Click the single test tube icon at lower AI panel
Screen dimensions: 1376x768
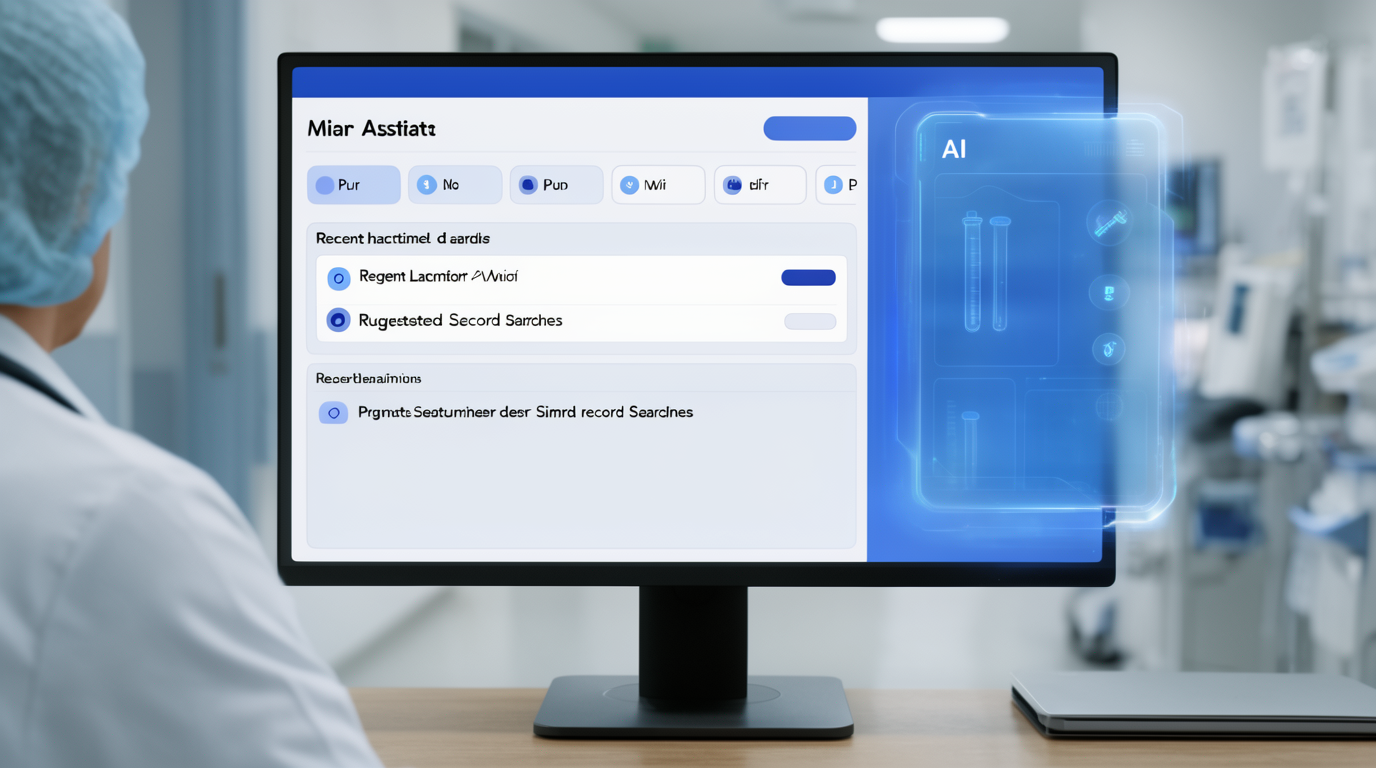pos(970,447)
